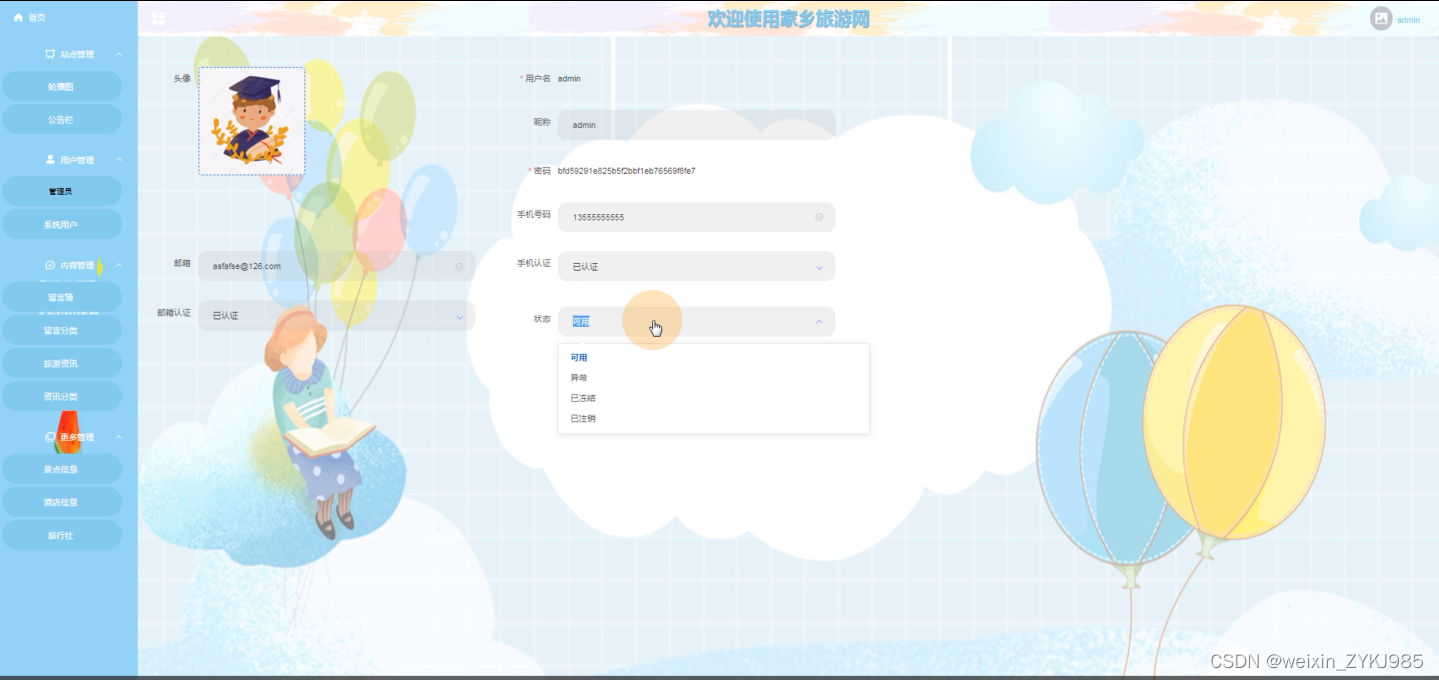
Task: Click the 欢迎使用家乡旅游网 title
Action: (789, 19)
